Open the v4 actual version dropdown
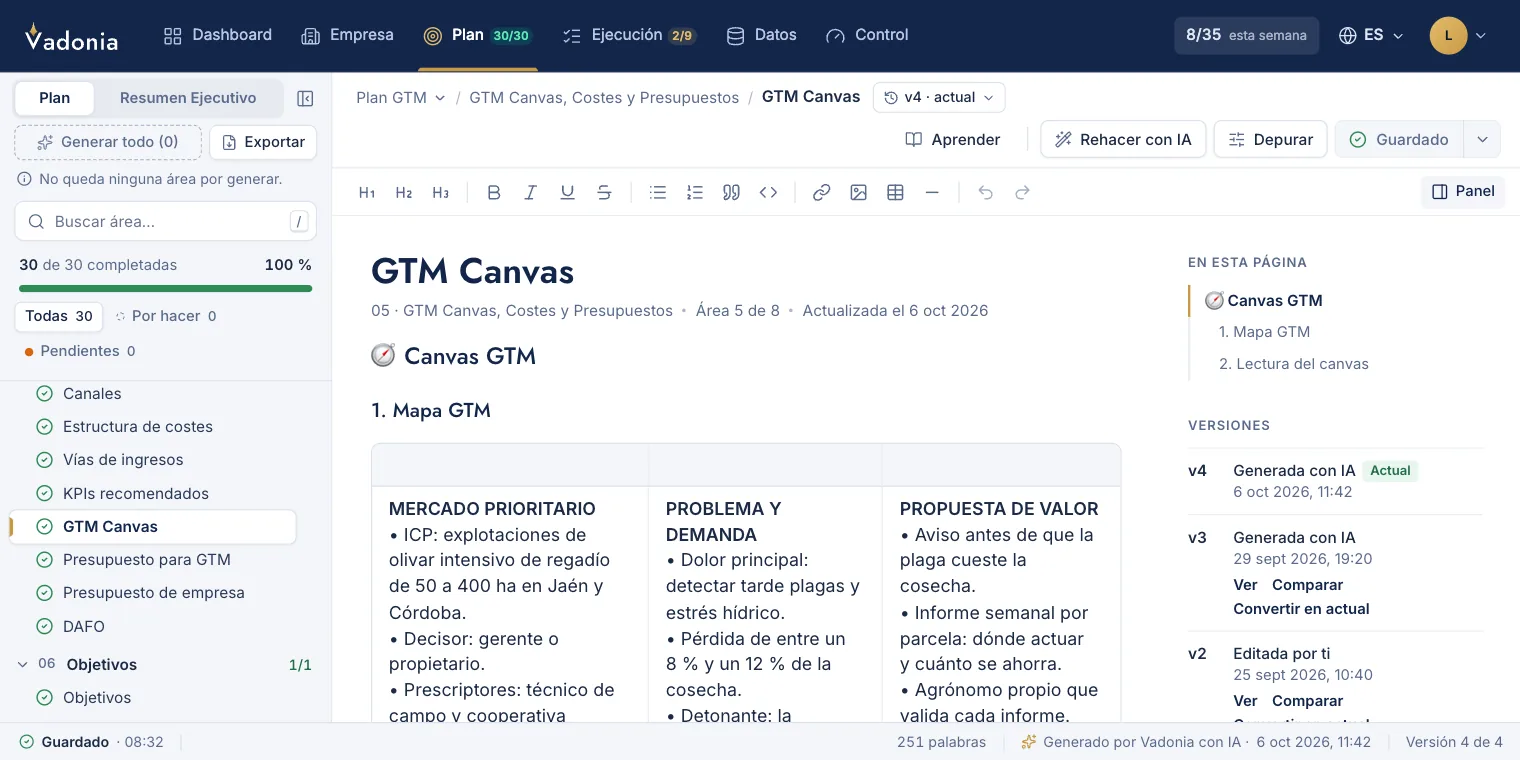This screenshot has width=1520, height=760. 939,97
